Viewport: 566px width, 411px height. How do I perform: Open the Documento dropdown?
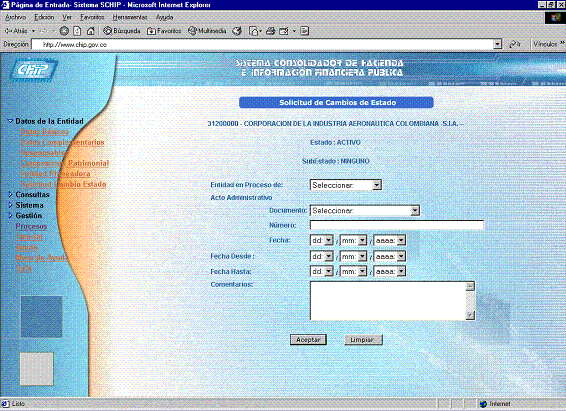(365, 210)
